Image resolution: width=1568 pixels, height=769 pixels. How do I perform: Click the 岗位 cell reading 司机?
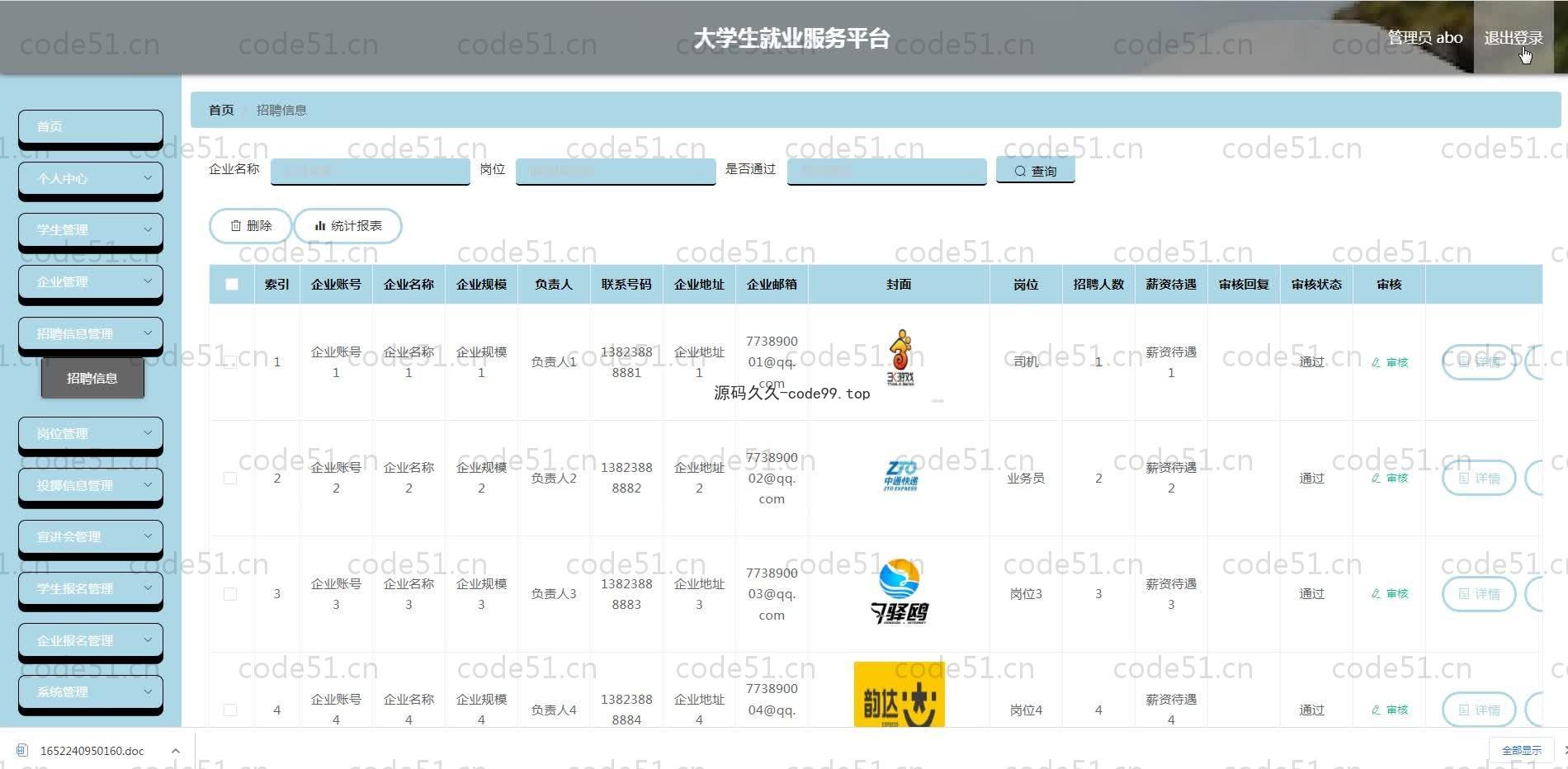pos(1026,362)
